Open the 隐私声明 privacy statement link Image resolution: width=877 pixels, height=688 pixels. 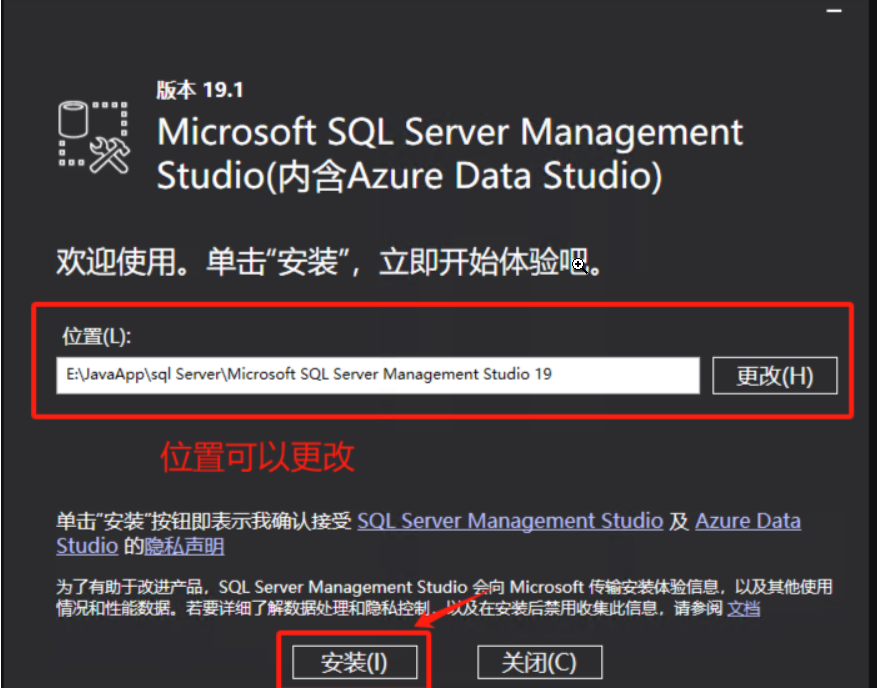(184, 546)
